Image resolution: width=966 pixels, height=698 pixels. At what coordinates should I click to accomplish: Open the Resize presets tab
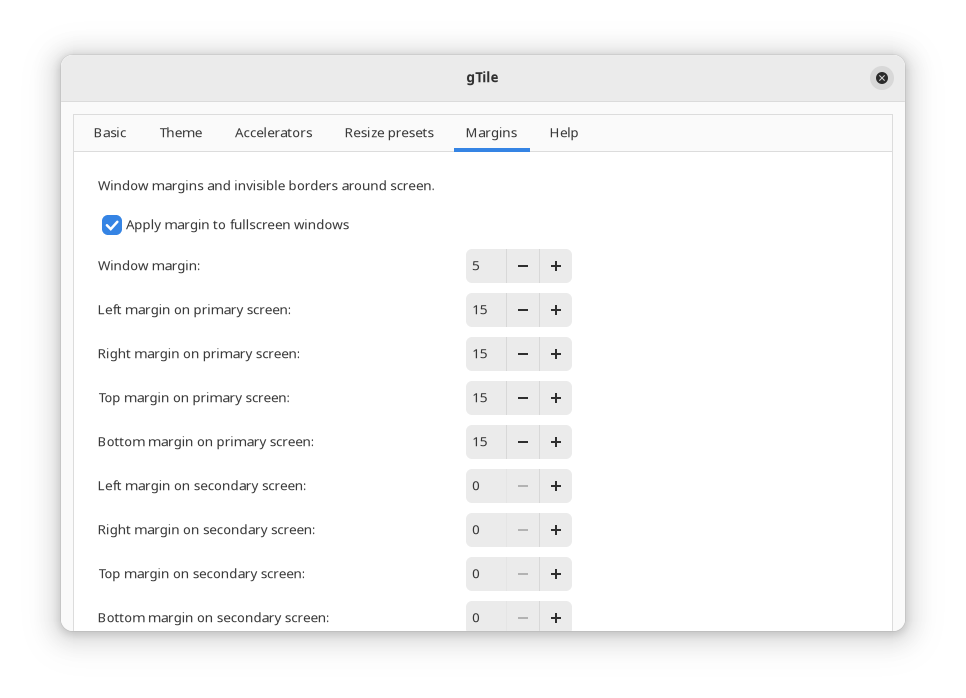(x=389, y=133)
